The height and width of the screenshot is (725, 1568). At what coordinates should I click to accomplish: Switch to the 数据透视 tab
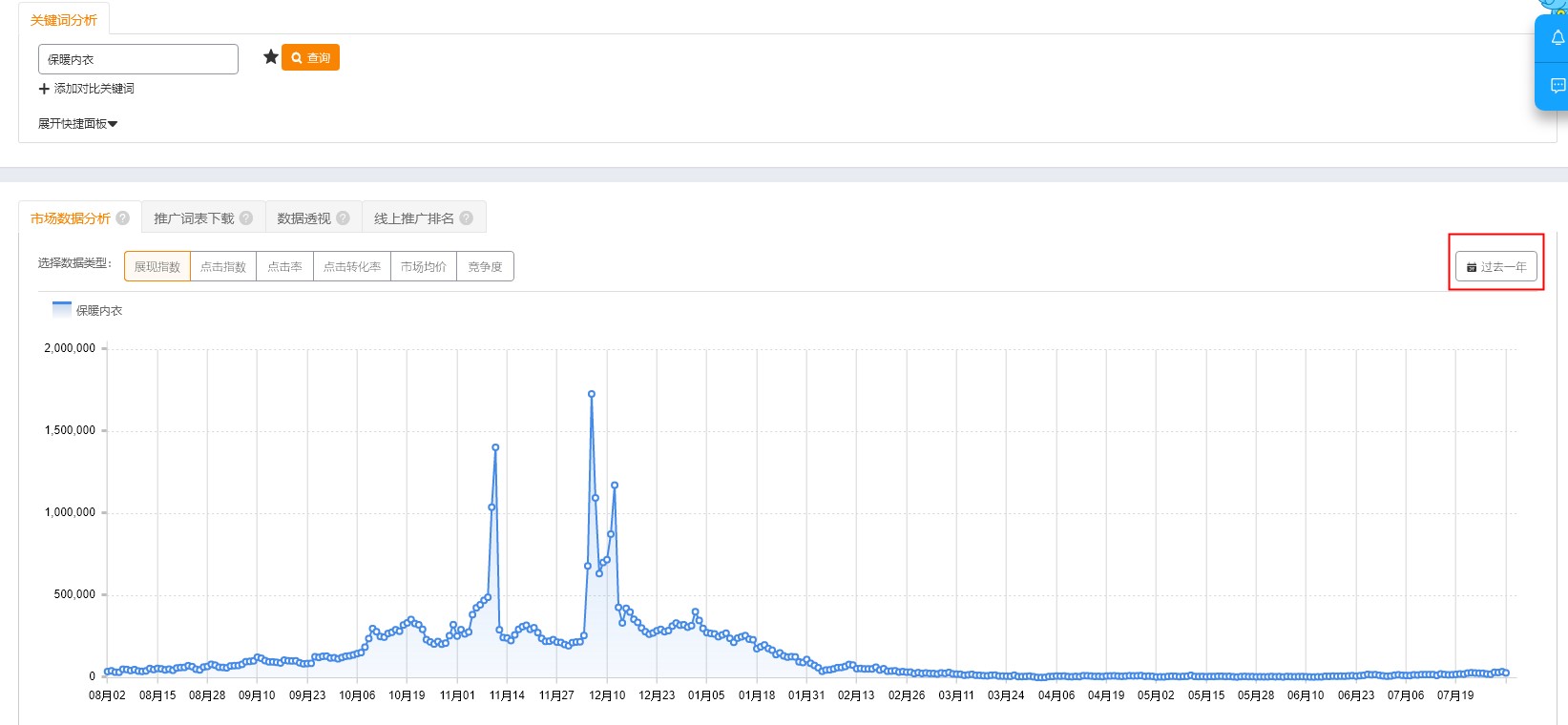pyautogui.click(x=303, y=218)
